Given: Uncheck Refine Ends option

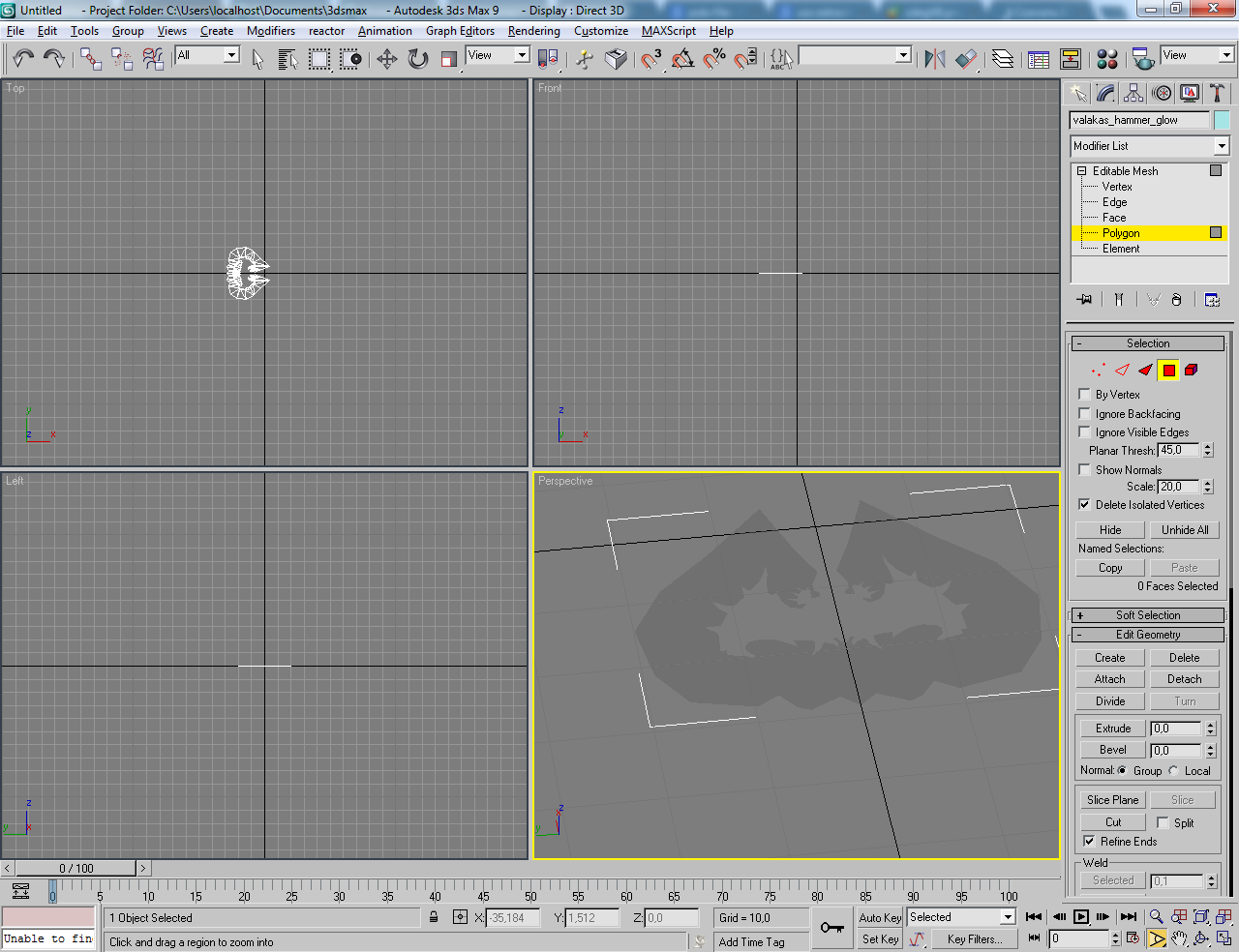Looking at the screenshot, I should point(1089,841).
